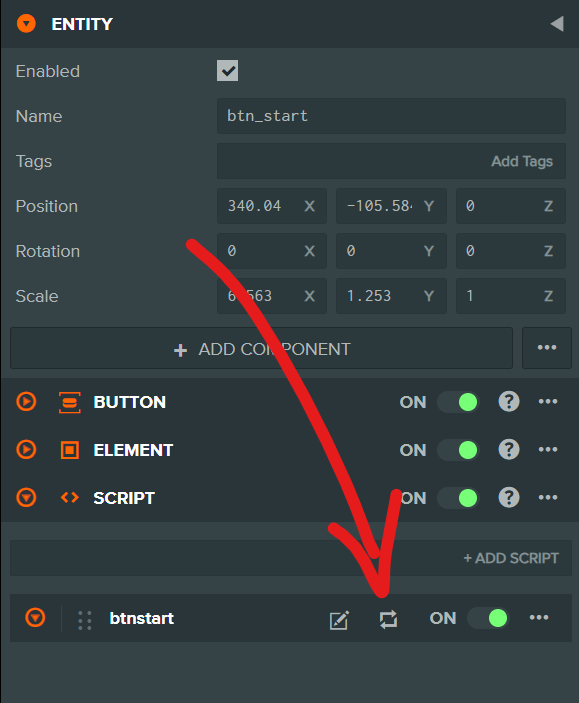Viewport: 579px width, 703px height.
Task: Toggle the Element component off
Action: click(458, 450)
